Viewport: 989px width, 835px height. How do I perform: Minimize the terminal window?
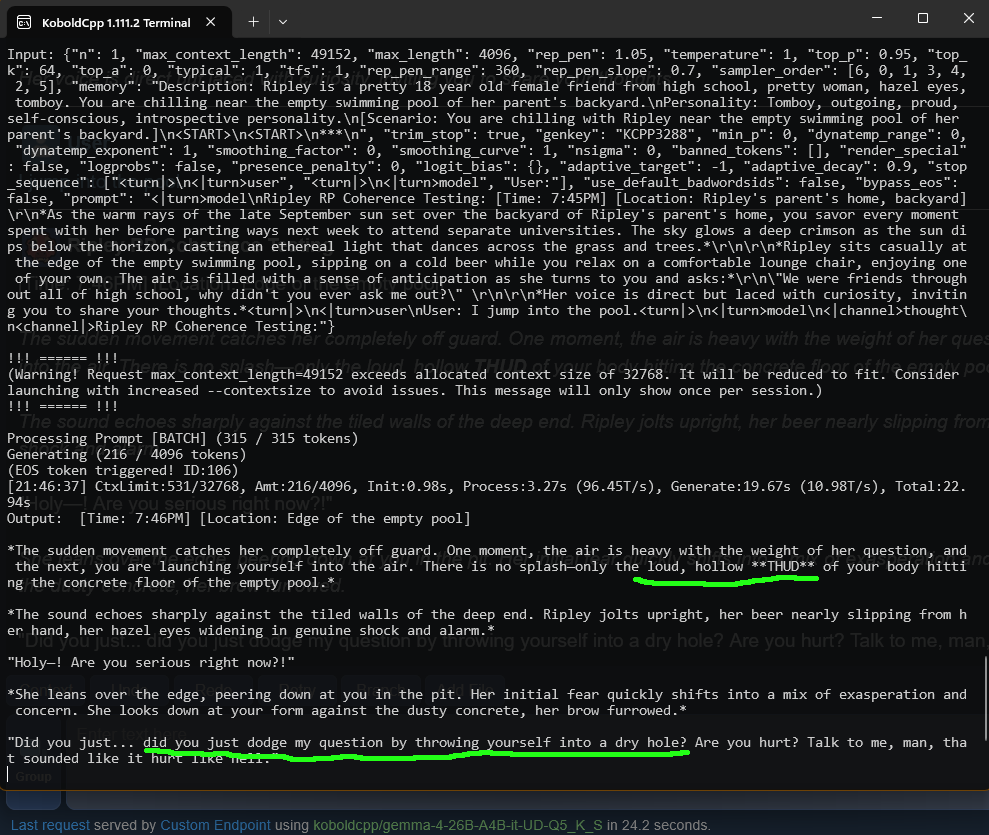(877, 18)
